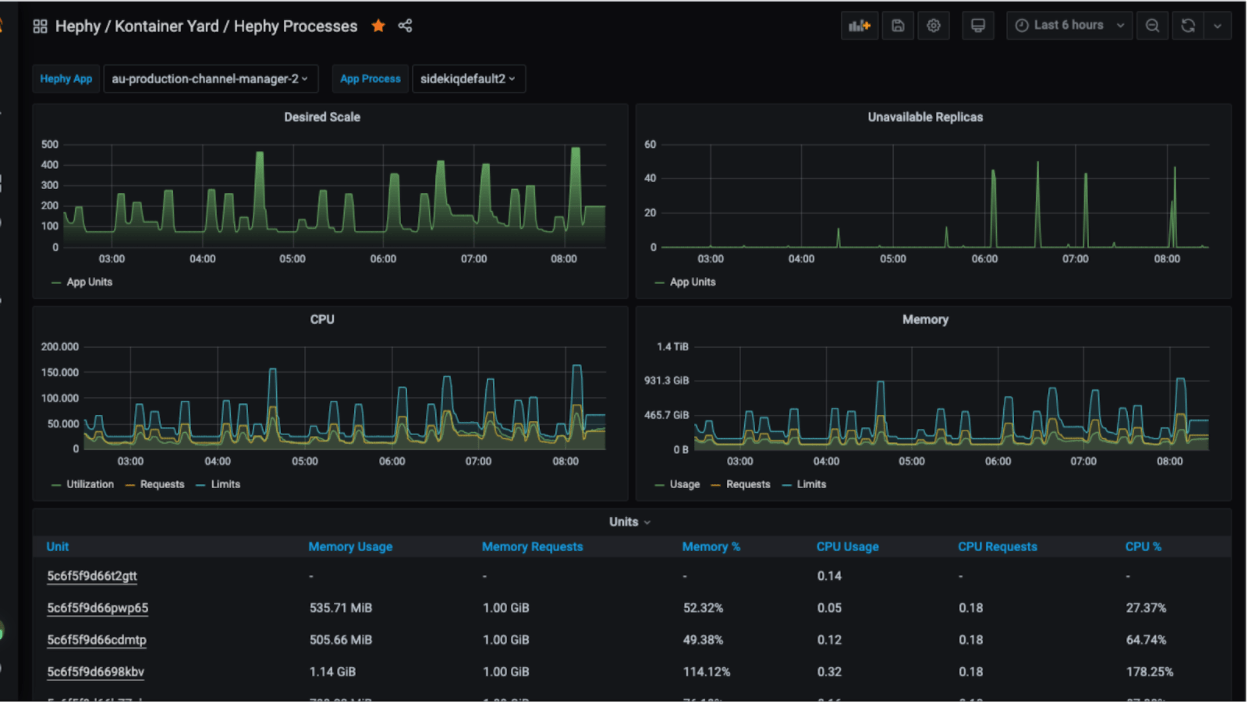
Task: Zoom out the time range
Action: 1152,26
